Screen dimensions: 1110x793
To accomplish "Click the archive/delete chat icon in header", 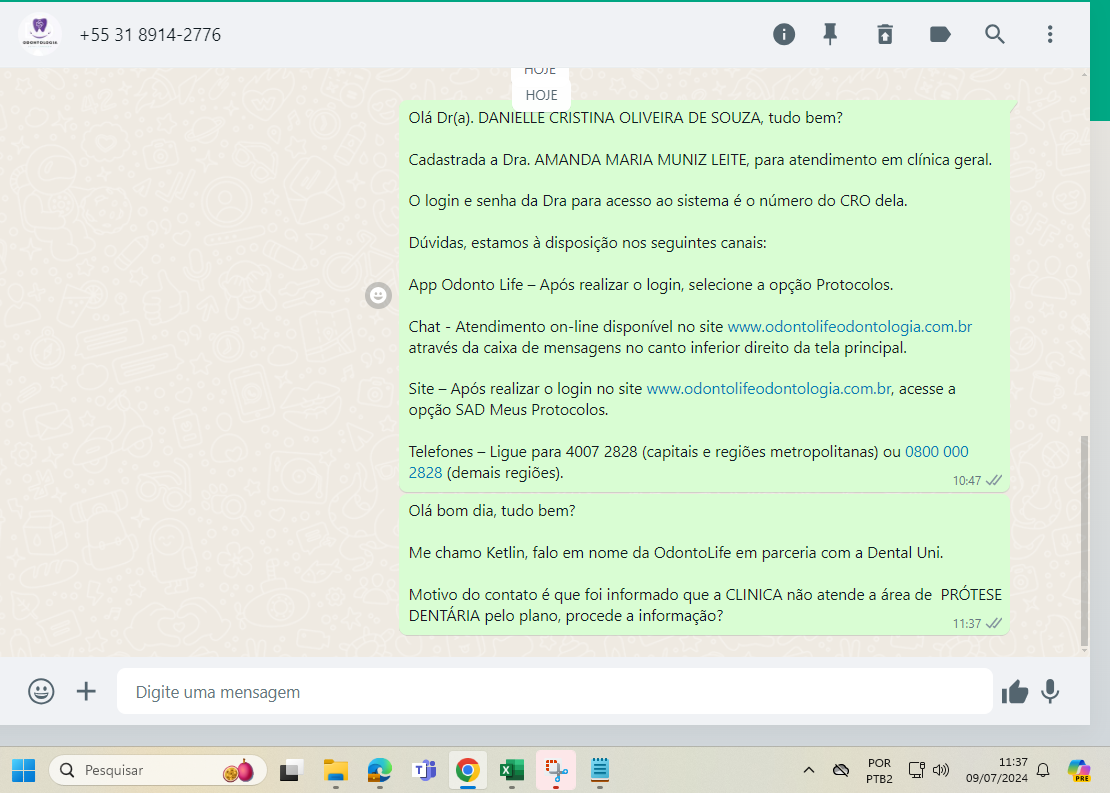I will pyautogui.click(x=885, y=34).
